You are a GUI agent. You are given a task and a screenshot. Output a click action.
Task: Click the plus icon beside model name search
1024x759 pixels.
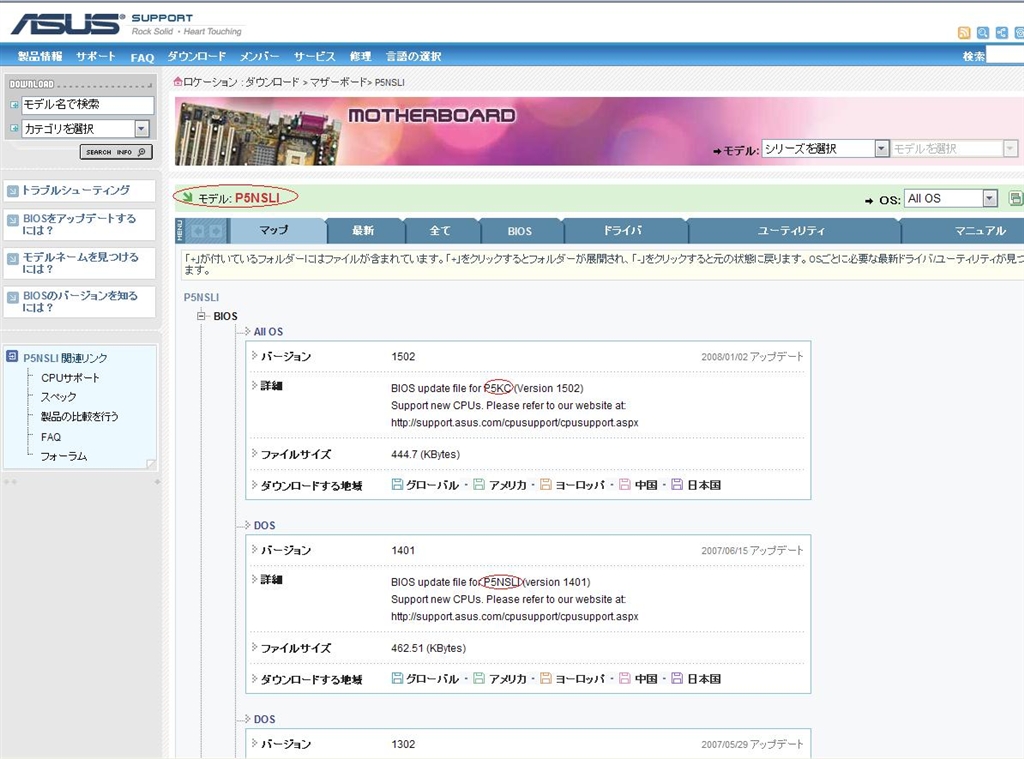pyautogui.click(x=14, y=105)
